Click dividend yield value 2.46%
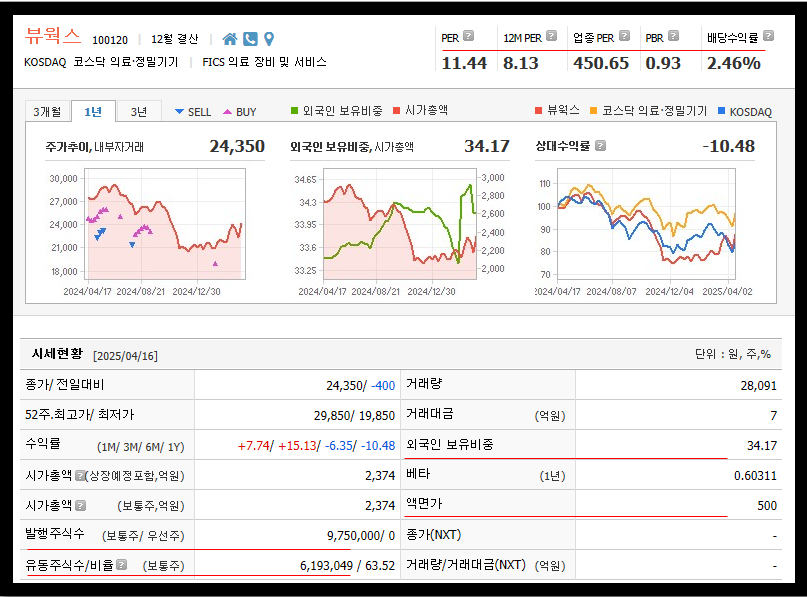 pos(733,63)
